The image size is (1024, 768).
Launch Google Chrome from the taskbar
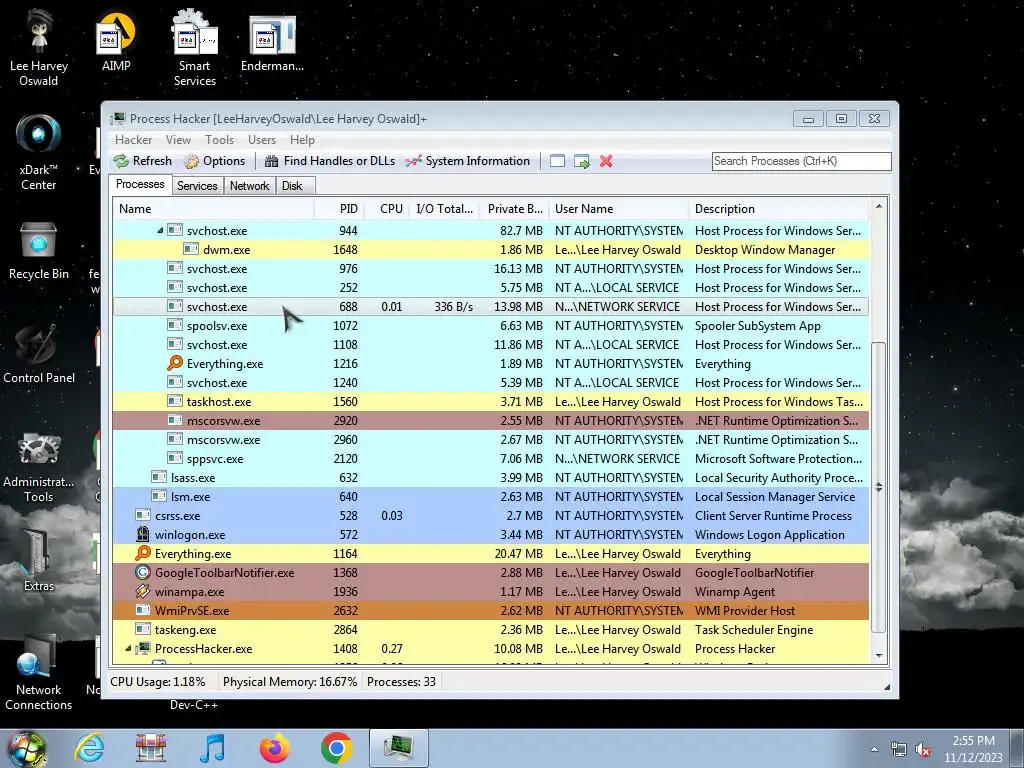click(336, 748)
